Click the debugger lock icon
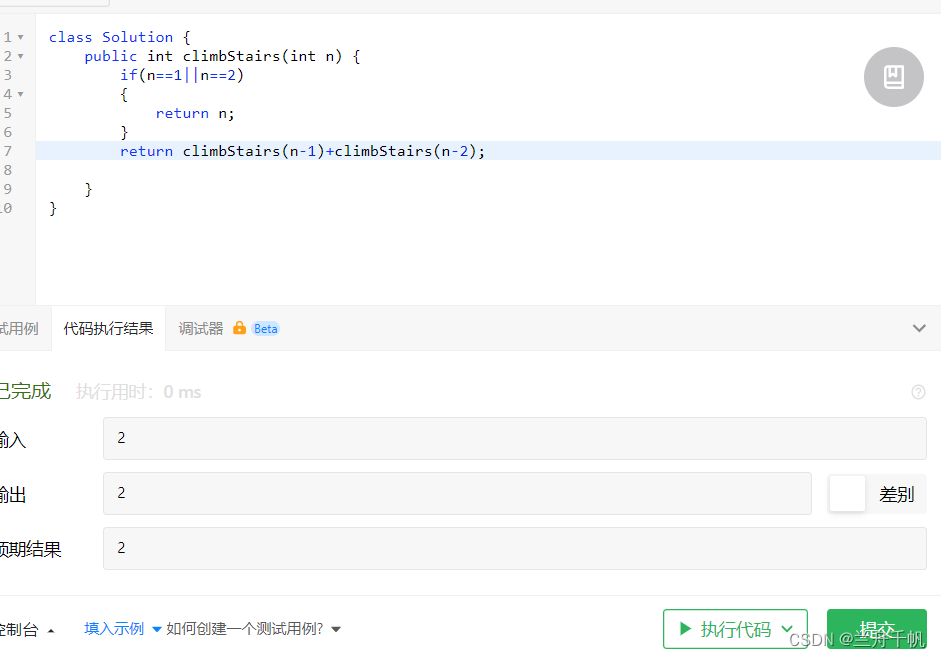Screen dimensions: 941x658 pyautogui.click(x=239, y=328)
